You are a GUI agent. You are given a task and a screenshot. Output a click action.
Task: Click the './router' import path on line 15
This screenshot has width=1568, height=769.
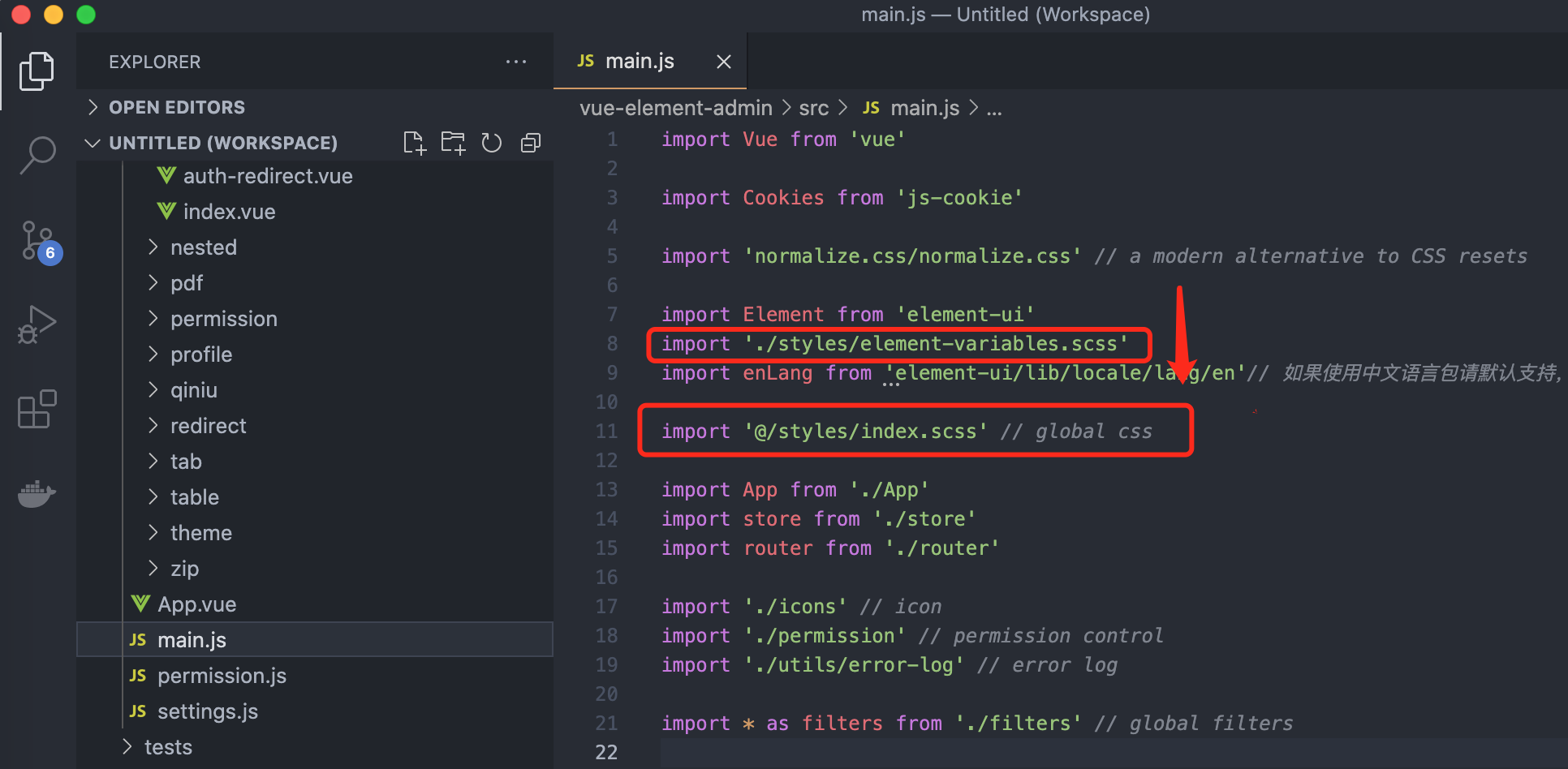941,548
